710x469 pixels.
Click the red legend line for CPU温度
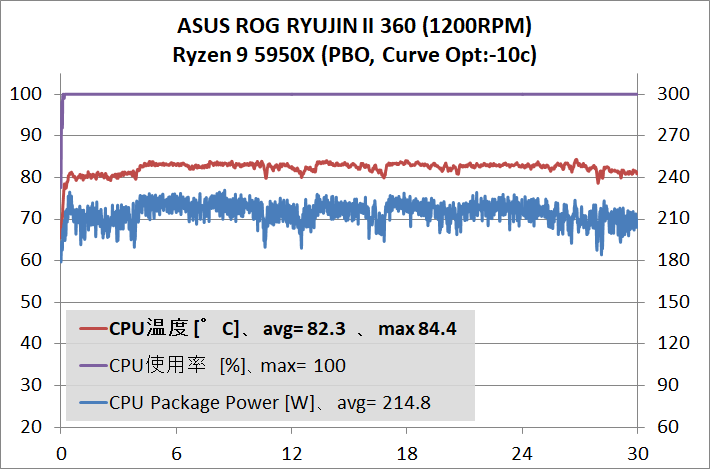(93, 328)
